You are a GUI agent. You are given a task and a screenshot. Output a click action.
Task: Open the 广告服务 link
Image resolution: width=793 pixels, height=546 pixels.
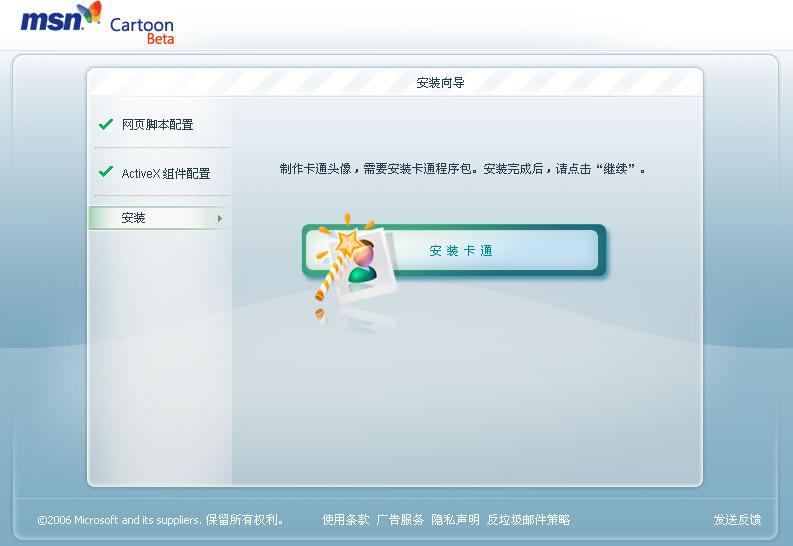tap(400, 520)
